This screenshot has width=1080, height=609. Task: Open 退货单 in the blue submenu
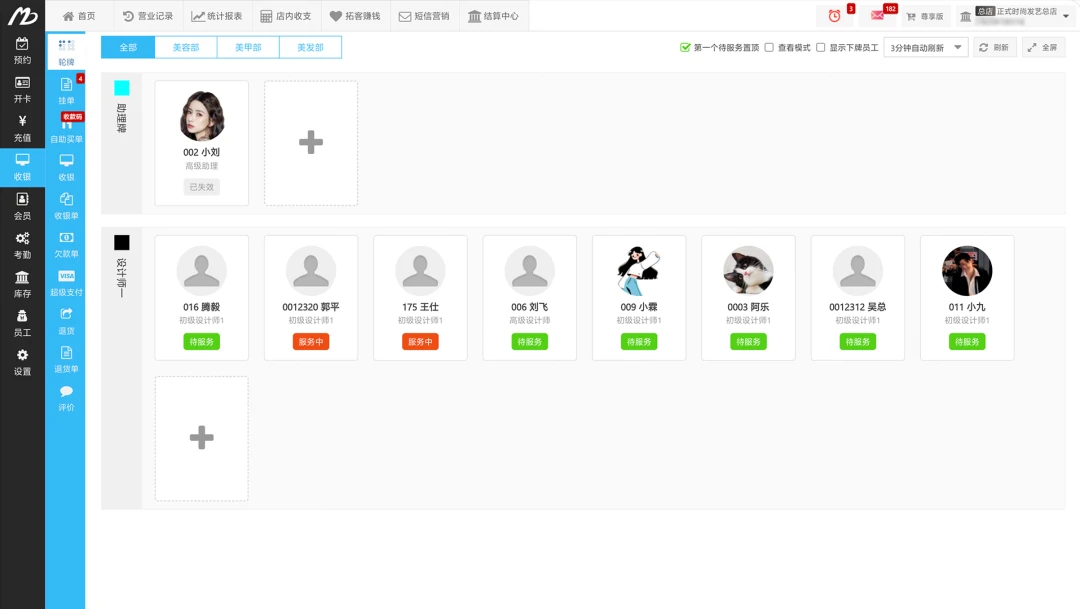click(x=66, y=360)
